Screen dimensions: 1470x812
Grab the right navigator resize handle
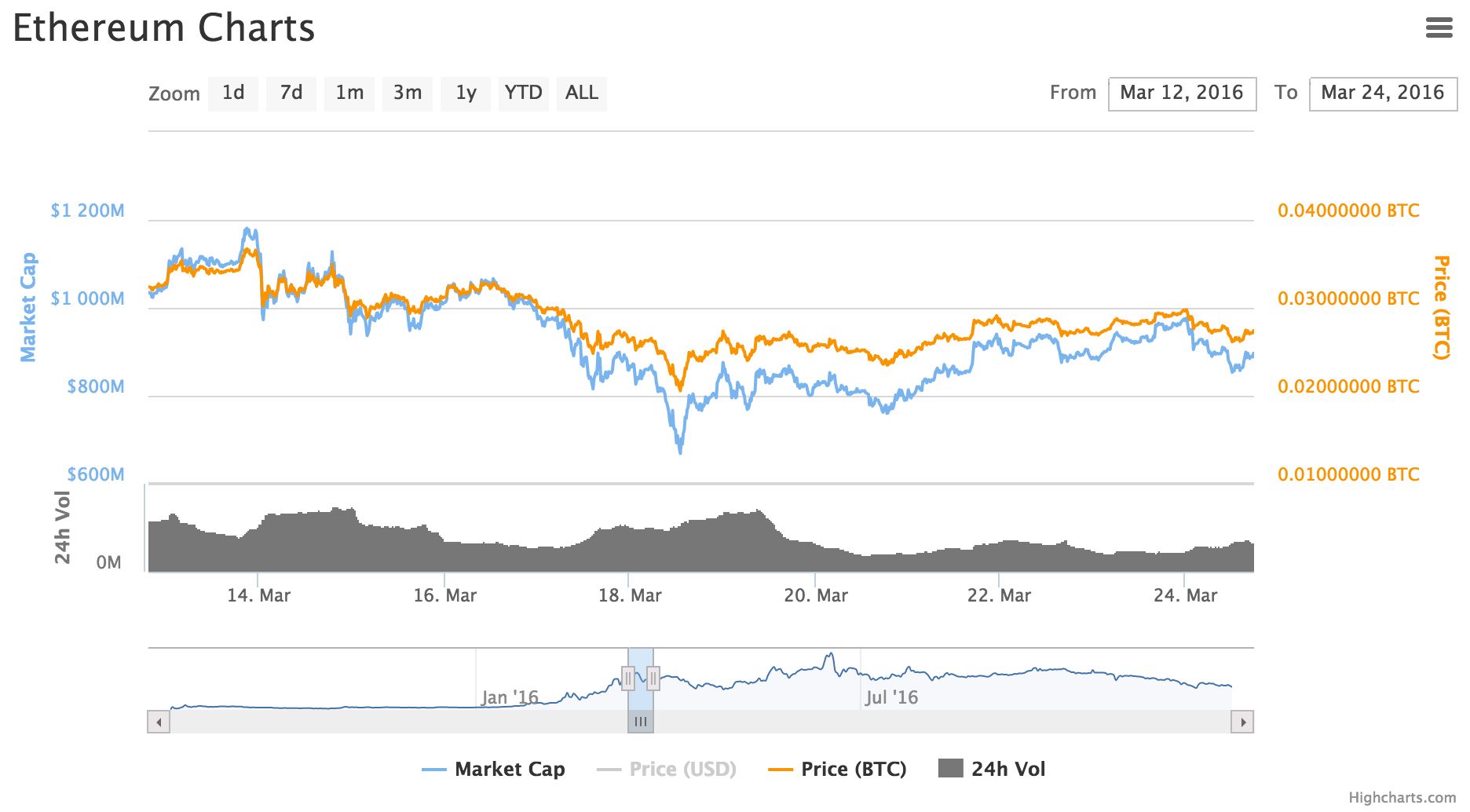click(x=654, y=678)
